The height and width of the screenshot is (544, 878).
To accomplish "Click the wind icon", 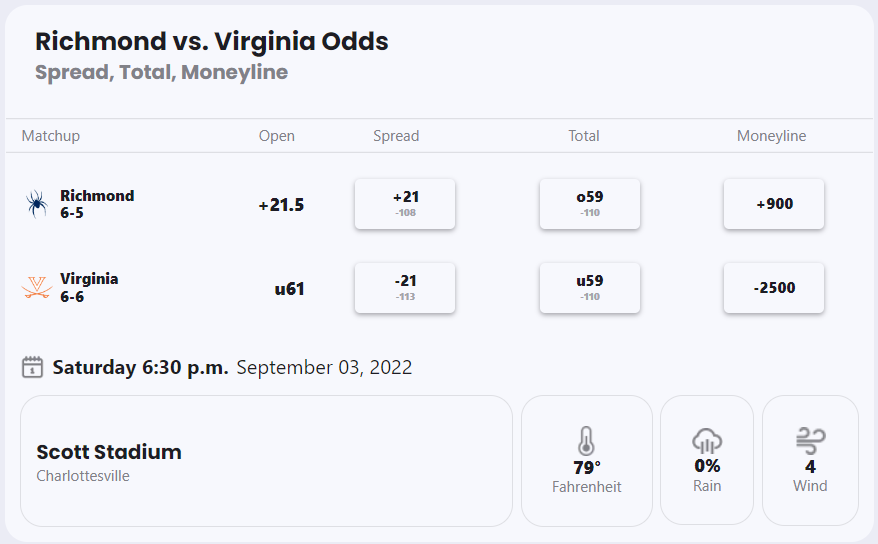I will (x=810, y=440).
